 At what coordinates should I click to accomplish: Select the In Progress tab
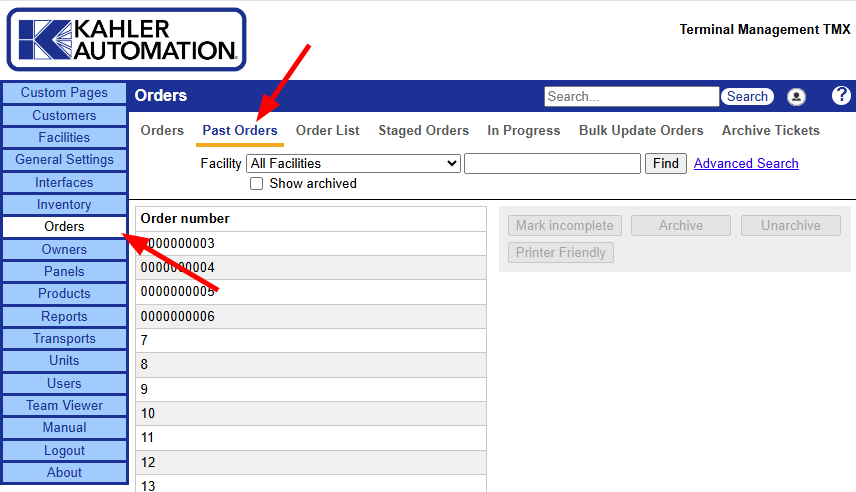[x=524, y=131]
